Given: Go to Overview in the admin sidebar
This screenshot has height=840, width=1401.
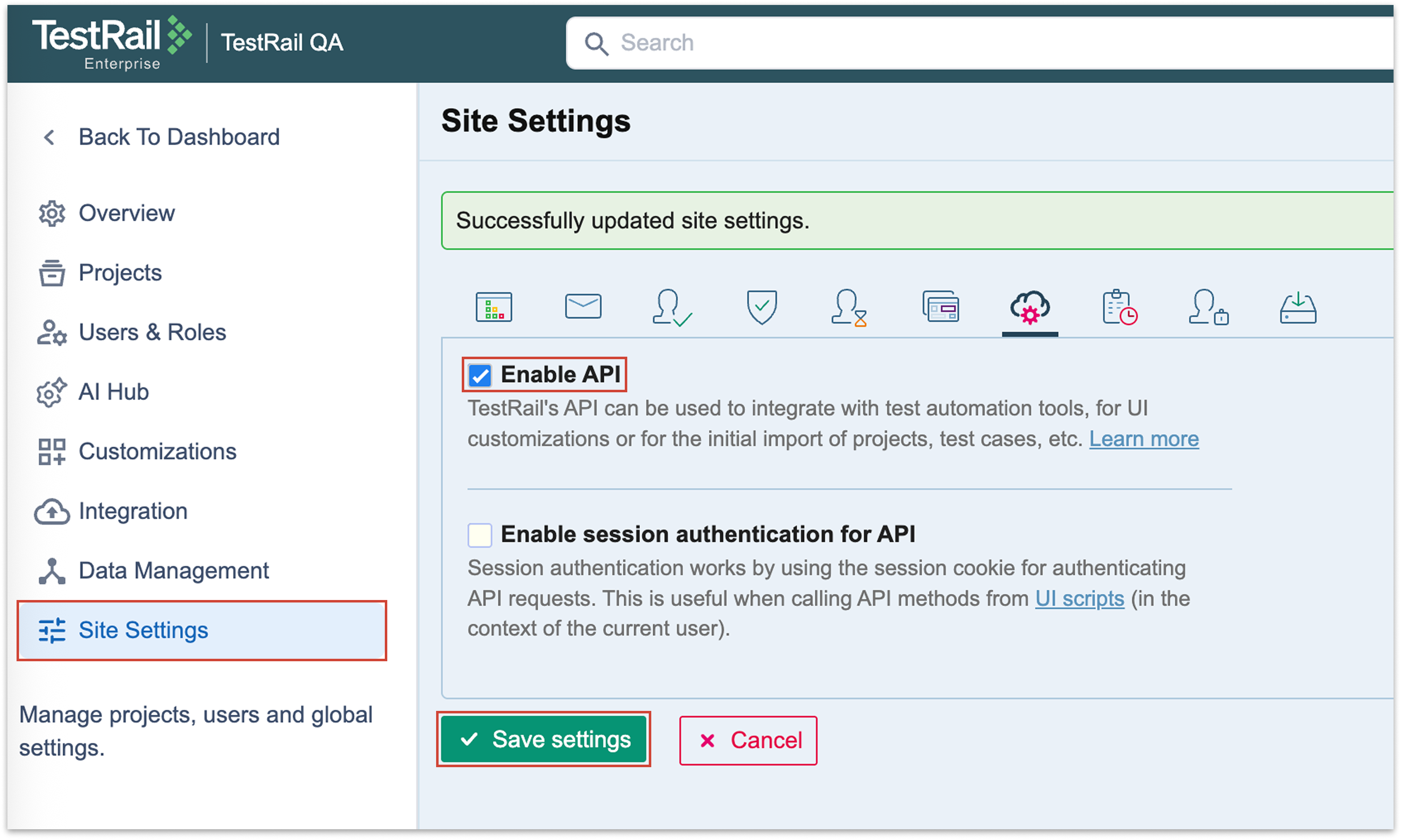Looking at the screenshot, I should coord(127,214).
